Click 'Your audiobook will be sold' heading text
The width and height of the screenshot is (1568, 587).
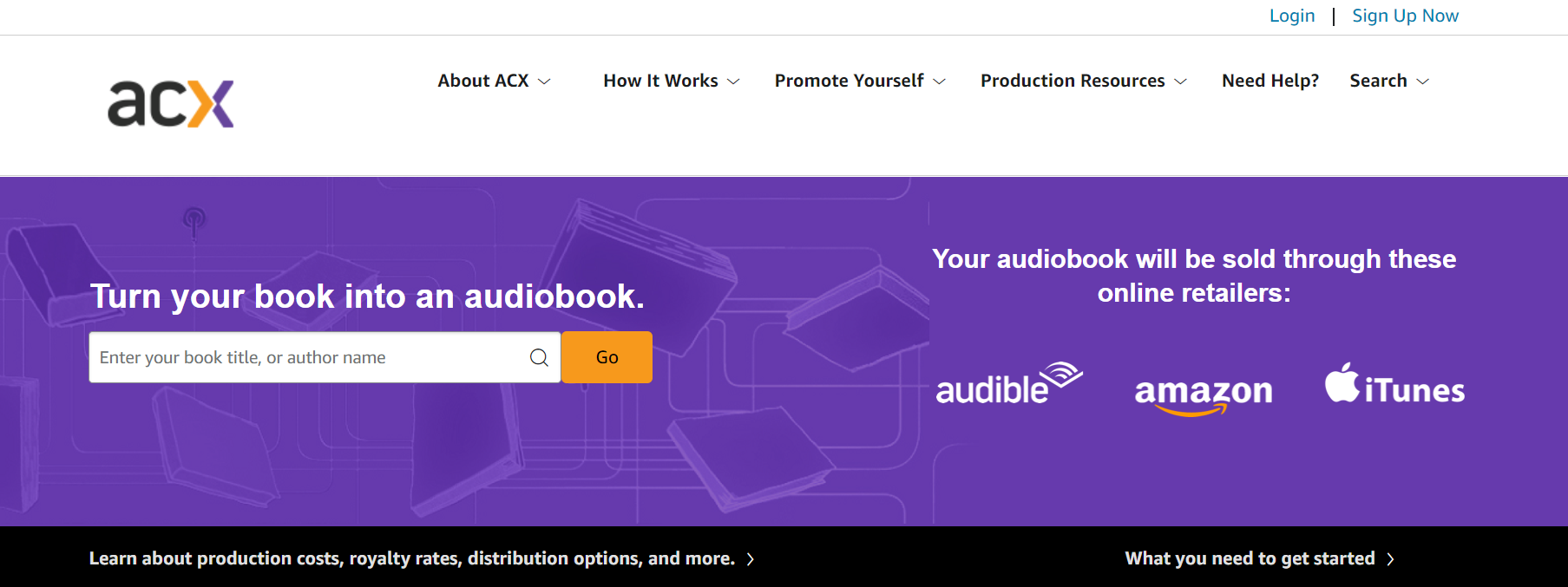pos(1194,276)
